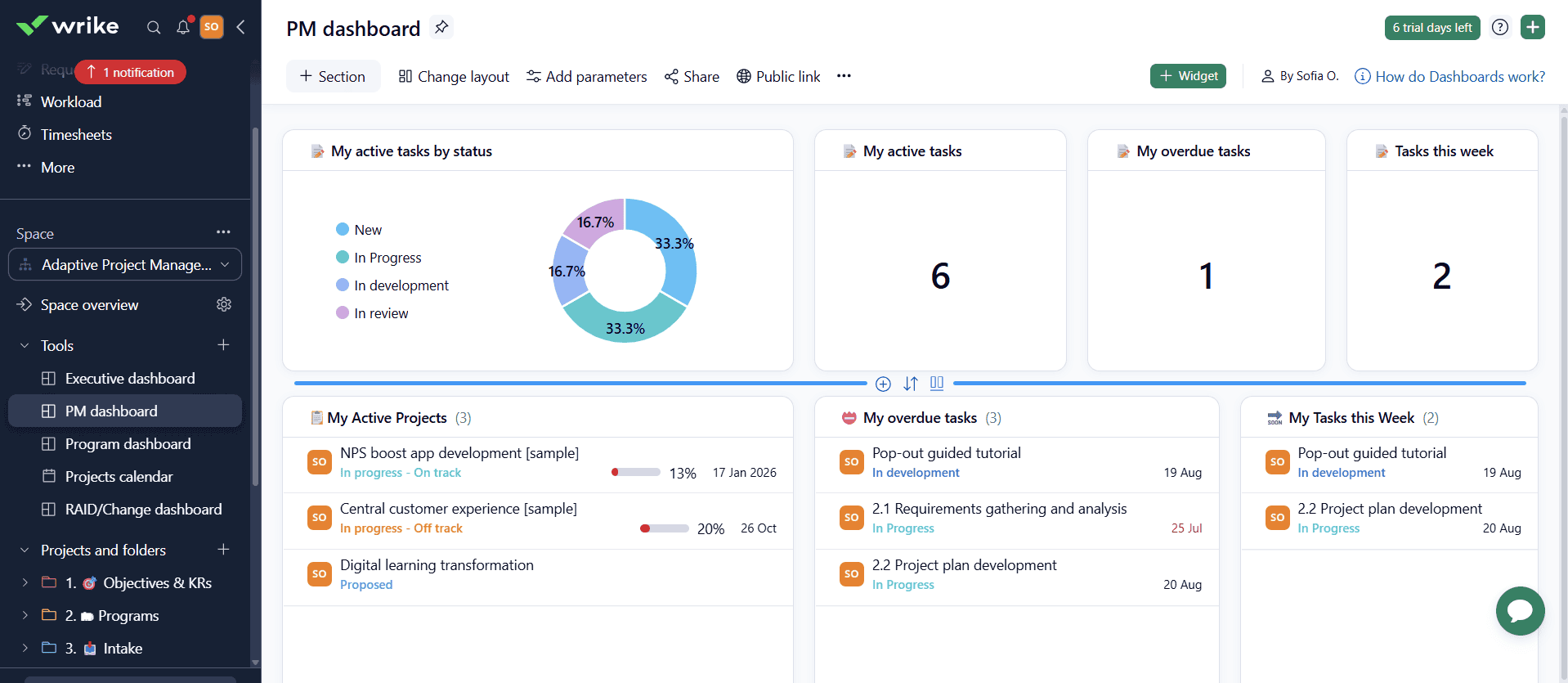Expand the Objectives & KRs folder
This screenshot has height=683, width=1568.
25,583
